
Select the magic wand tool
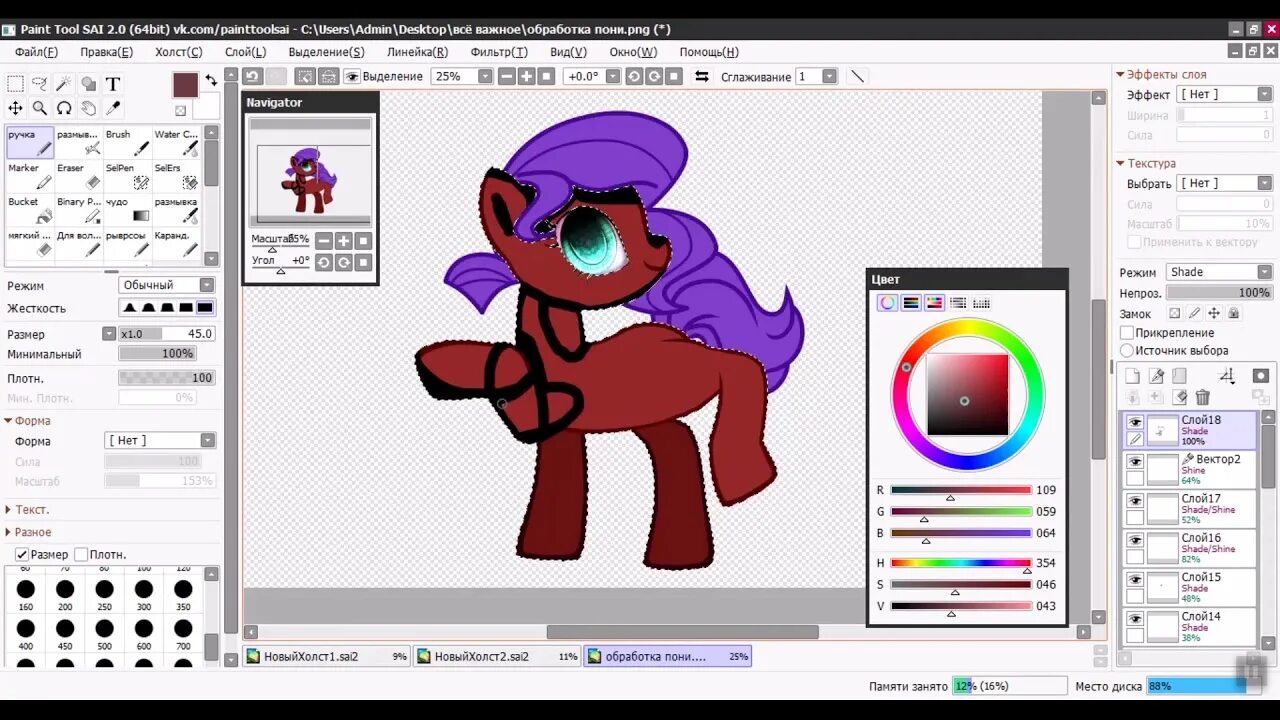64,84
